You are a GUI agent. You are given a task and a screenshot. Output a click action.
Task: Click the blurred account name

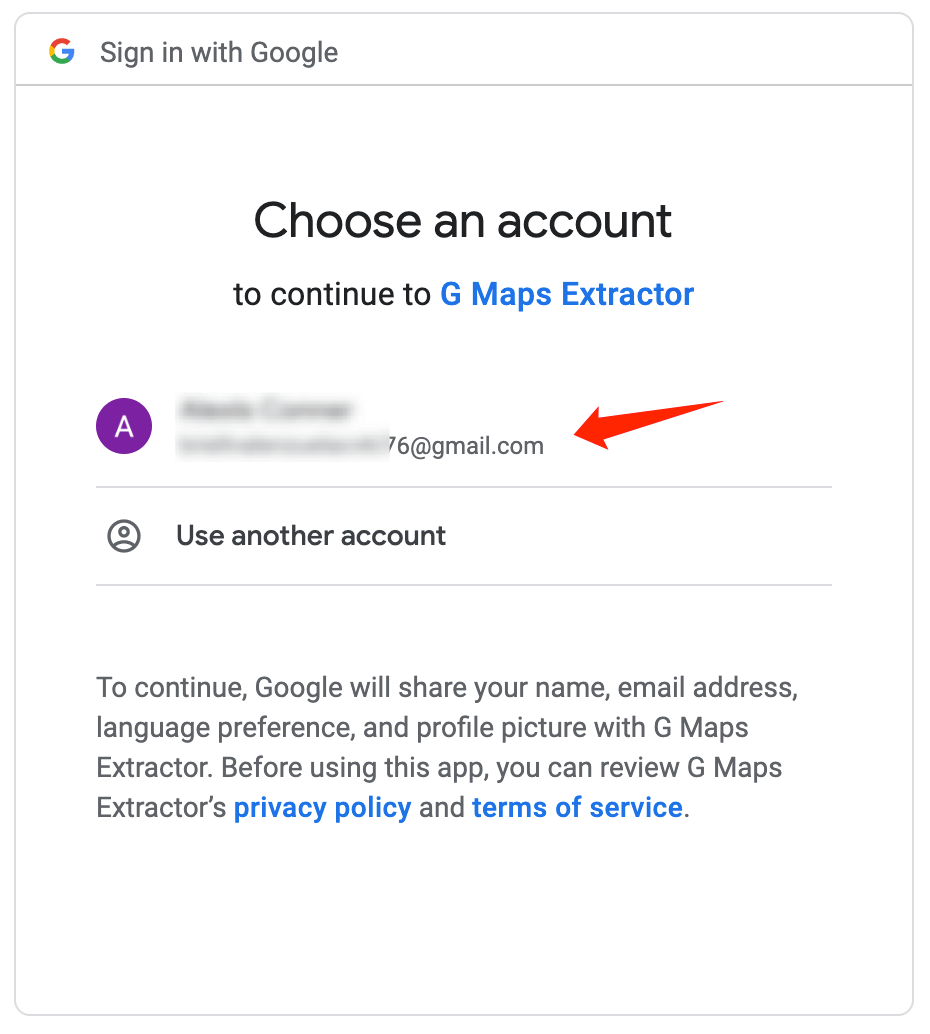266,410
